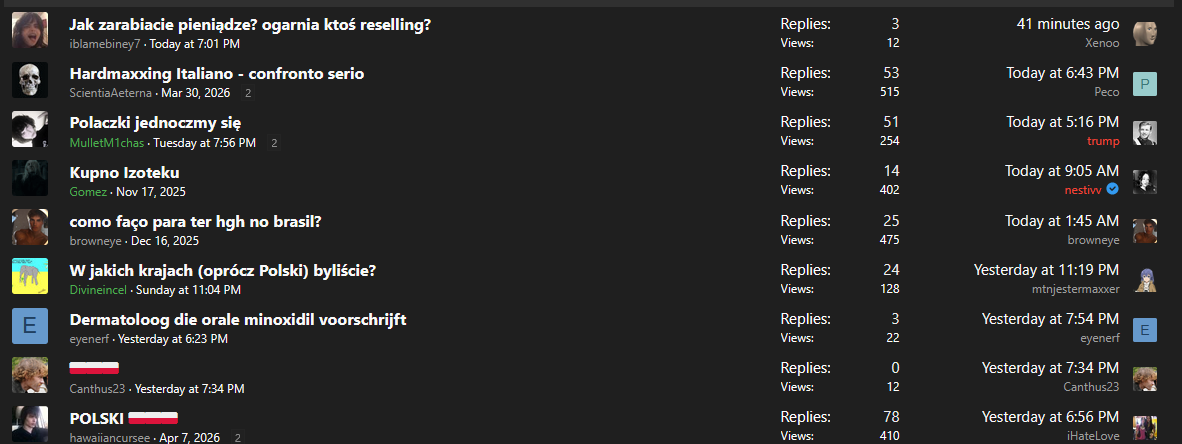
Task: Go to page 2 of Polaczki jednoczmy się
Action: 274,143
